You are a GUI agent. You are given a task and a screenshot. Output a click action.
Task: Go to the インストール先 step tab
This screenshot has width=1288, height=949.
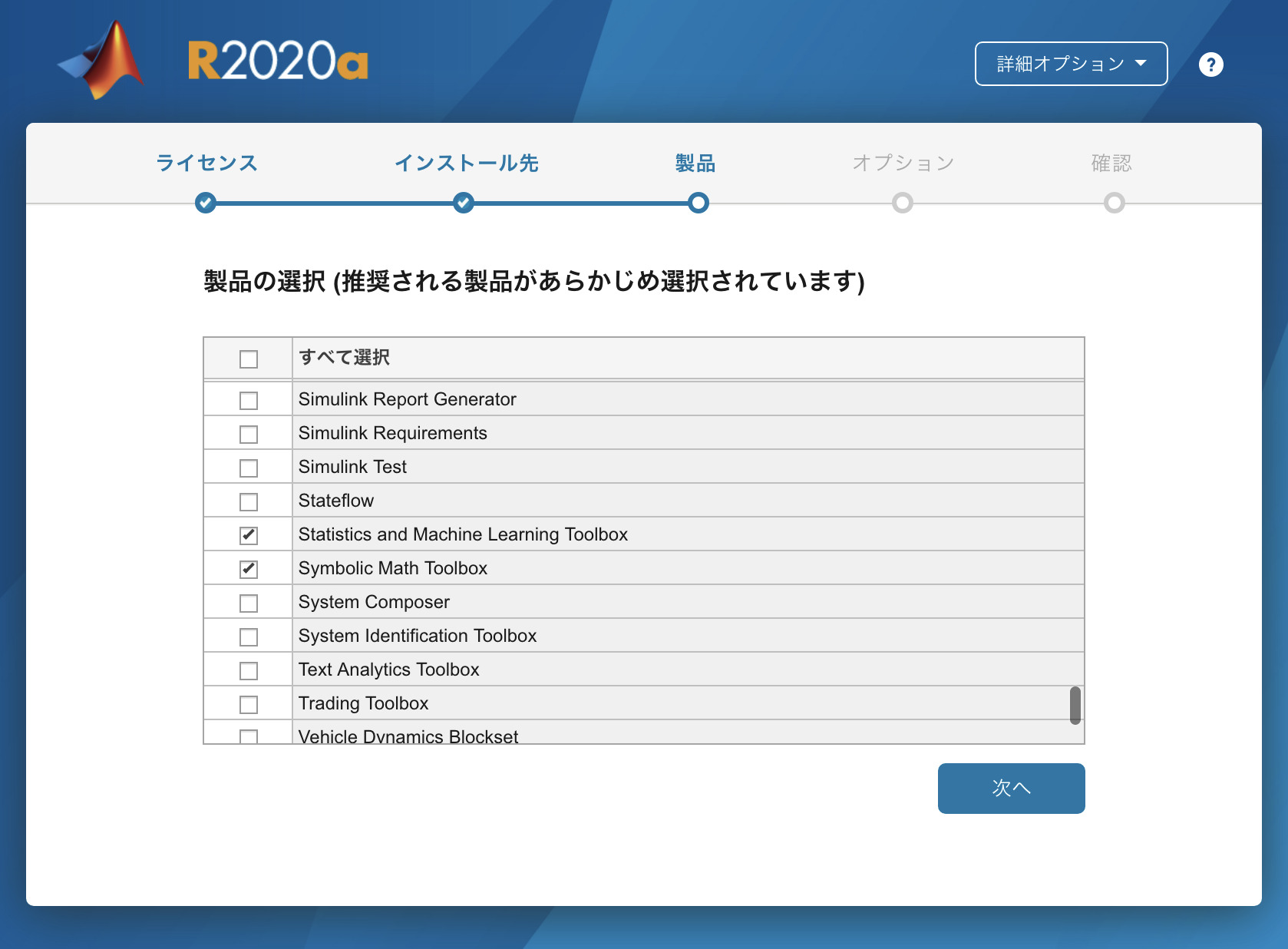[x=466, y=163]
